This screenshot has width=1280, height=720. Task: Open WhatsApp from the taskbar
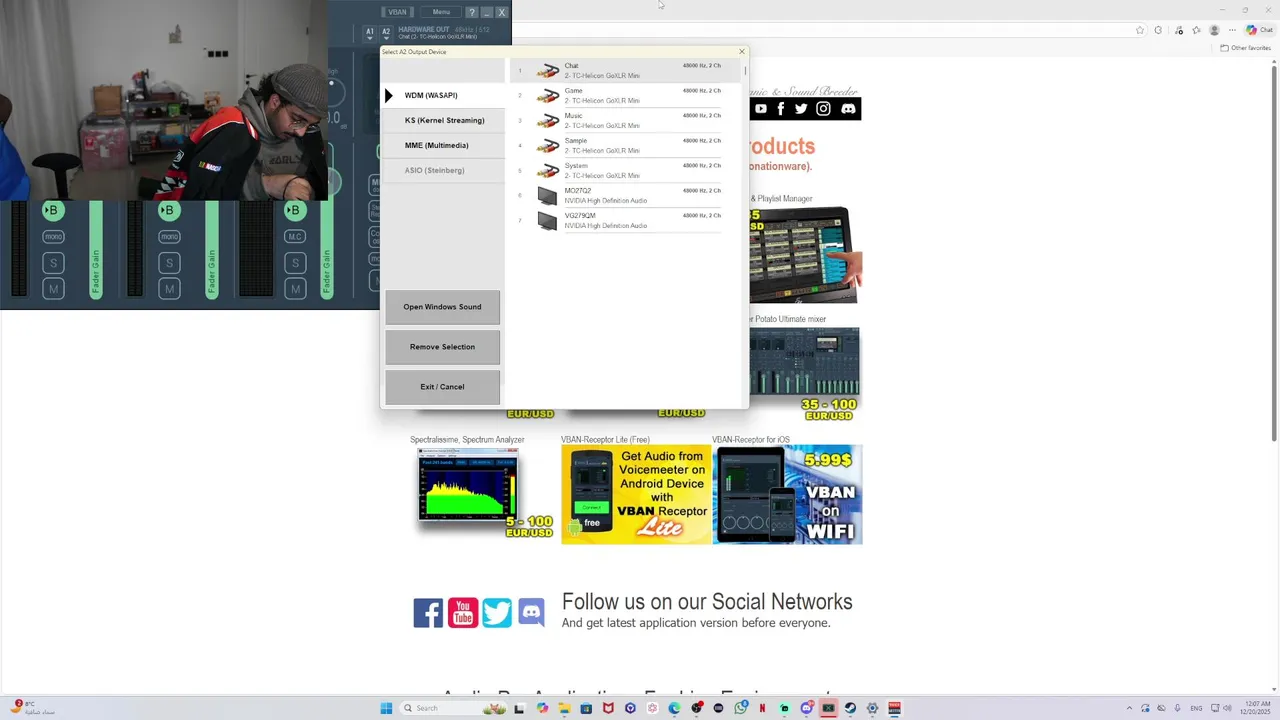pos(741,708)
